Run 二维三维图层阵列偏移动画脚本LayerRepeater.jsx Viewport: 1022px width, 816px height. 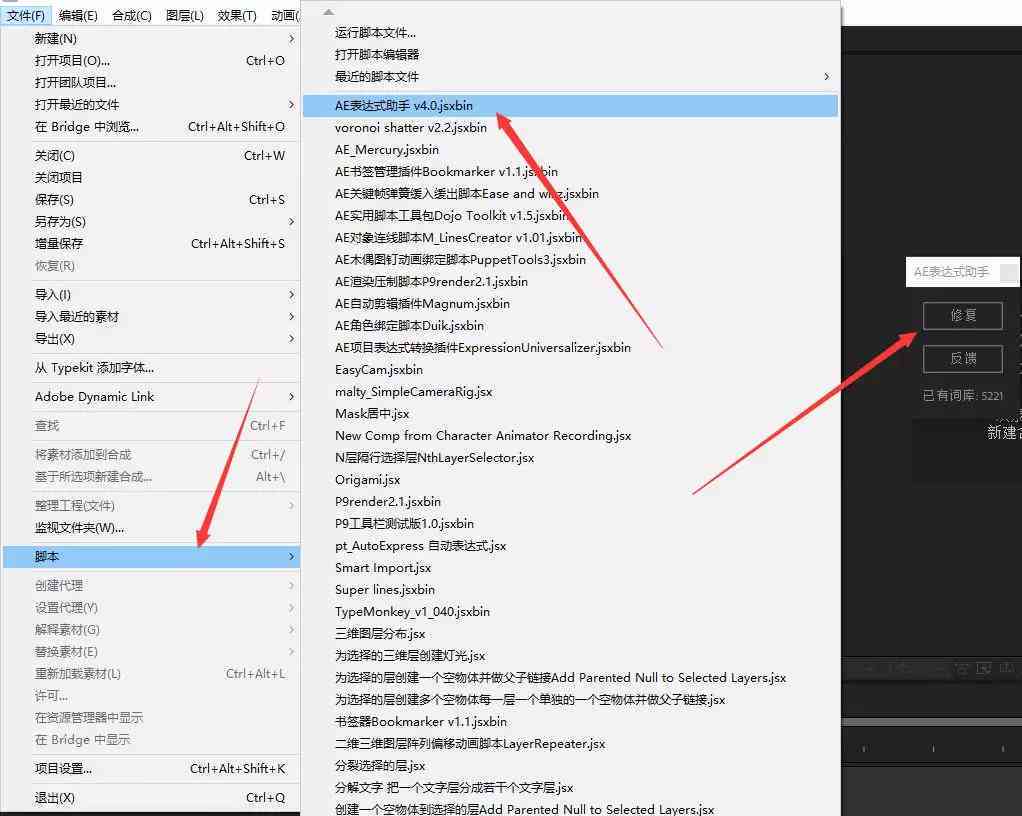(570, 744)
